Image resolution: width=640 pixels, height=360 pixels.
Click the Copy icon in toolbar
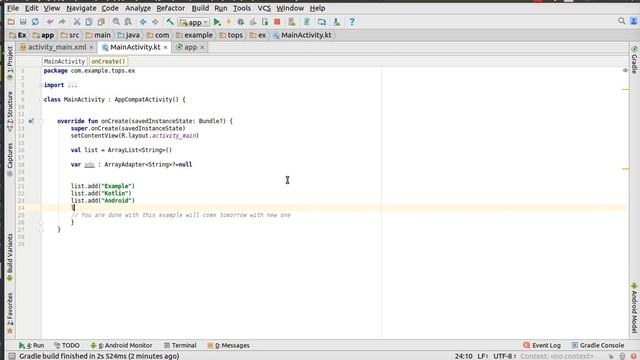(x=89, y=22)
